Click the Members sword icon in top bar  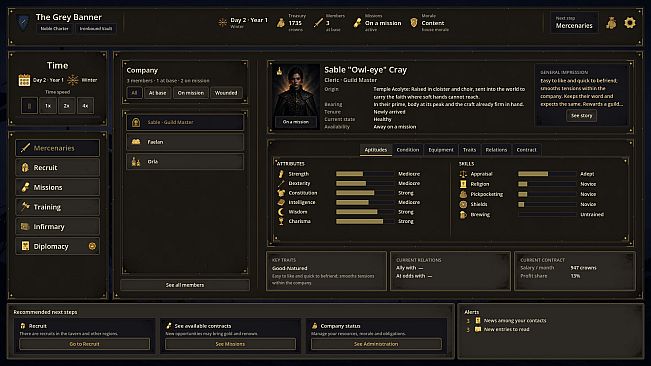[318, 23]
